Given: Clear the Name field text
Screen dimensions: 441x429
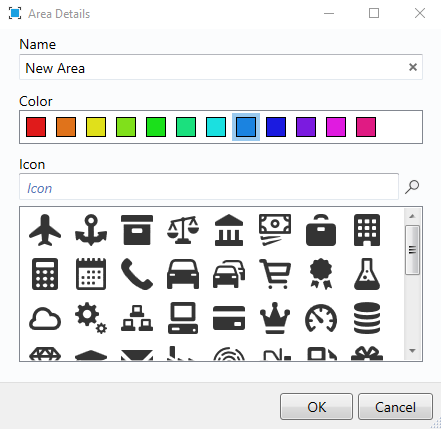Looking at the screenshot, I should pos(413,67).
